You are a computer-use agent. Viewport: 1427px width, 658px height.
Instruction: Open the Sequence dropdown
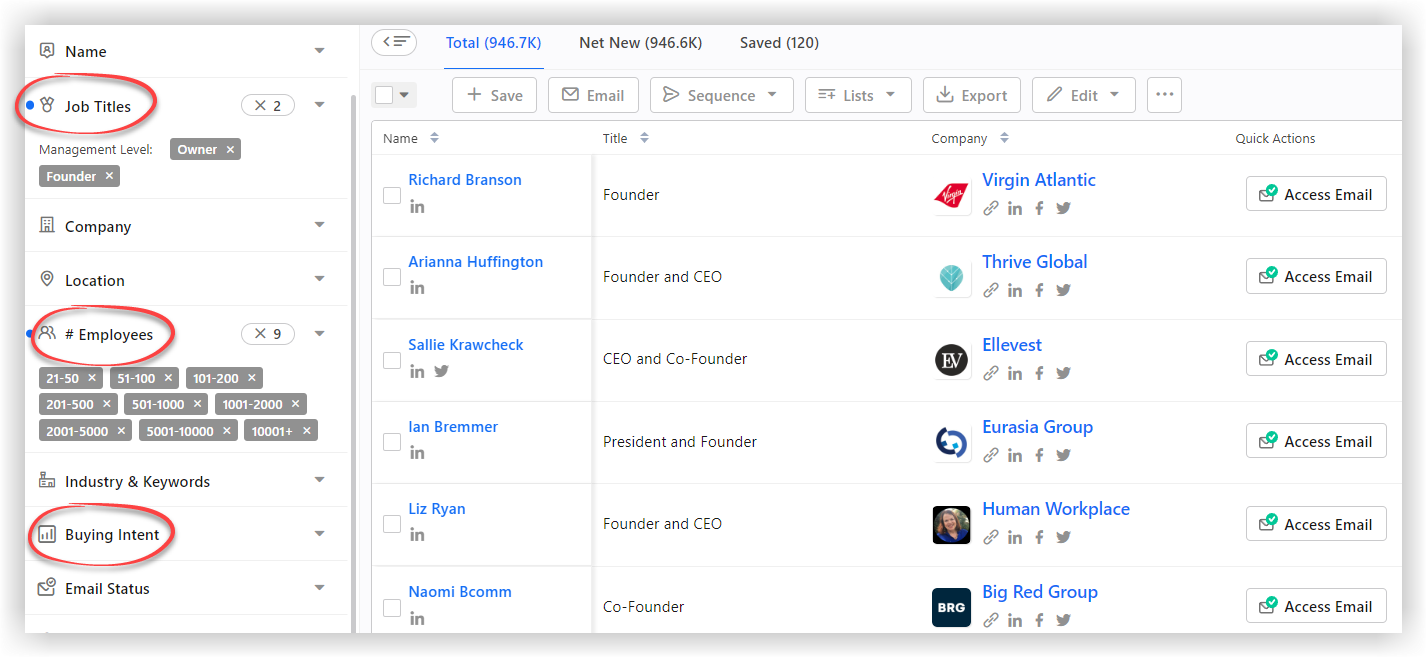721,95
